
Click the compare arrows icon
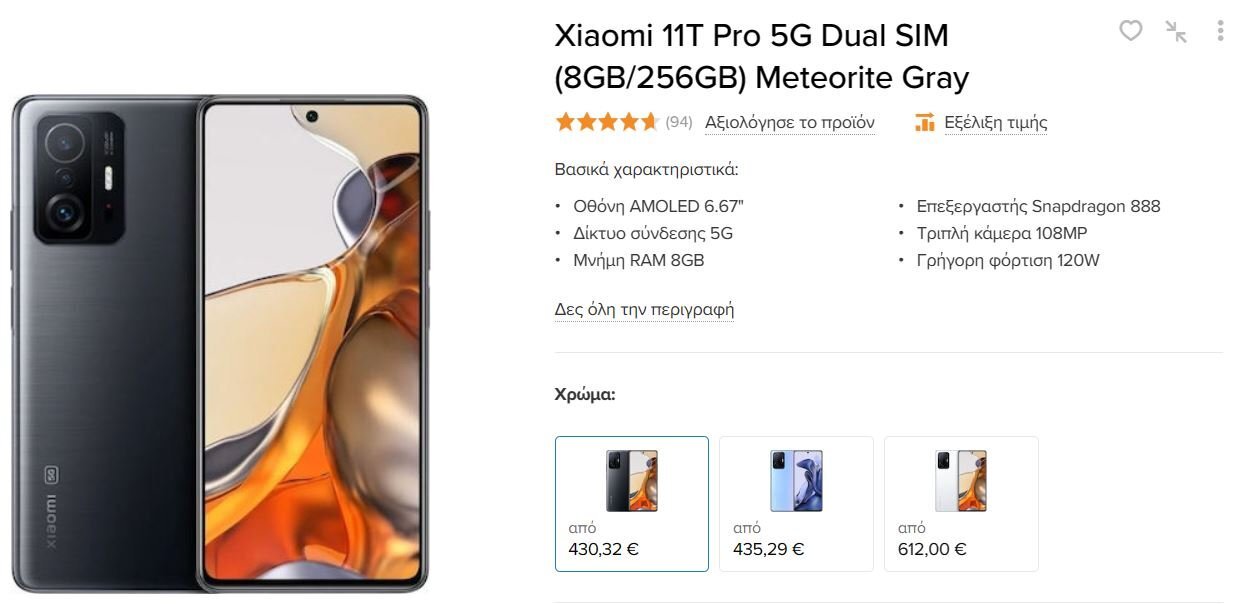pos(1176,31)
